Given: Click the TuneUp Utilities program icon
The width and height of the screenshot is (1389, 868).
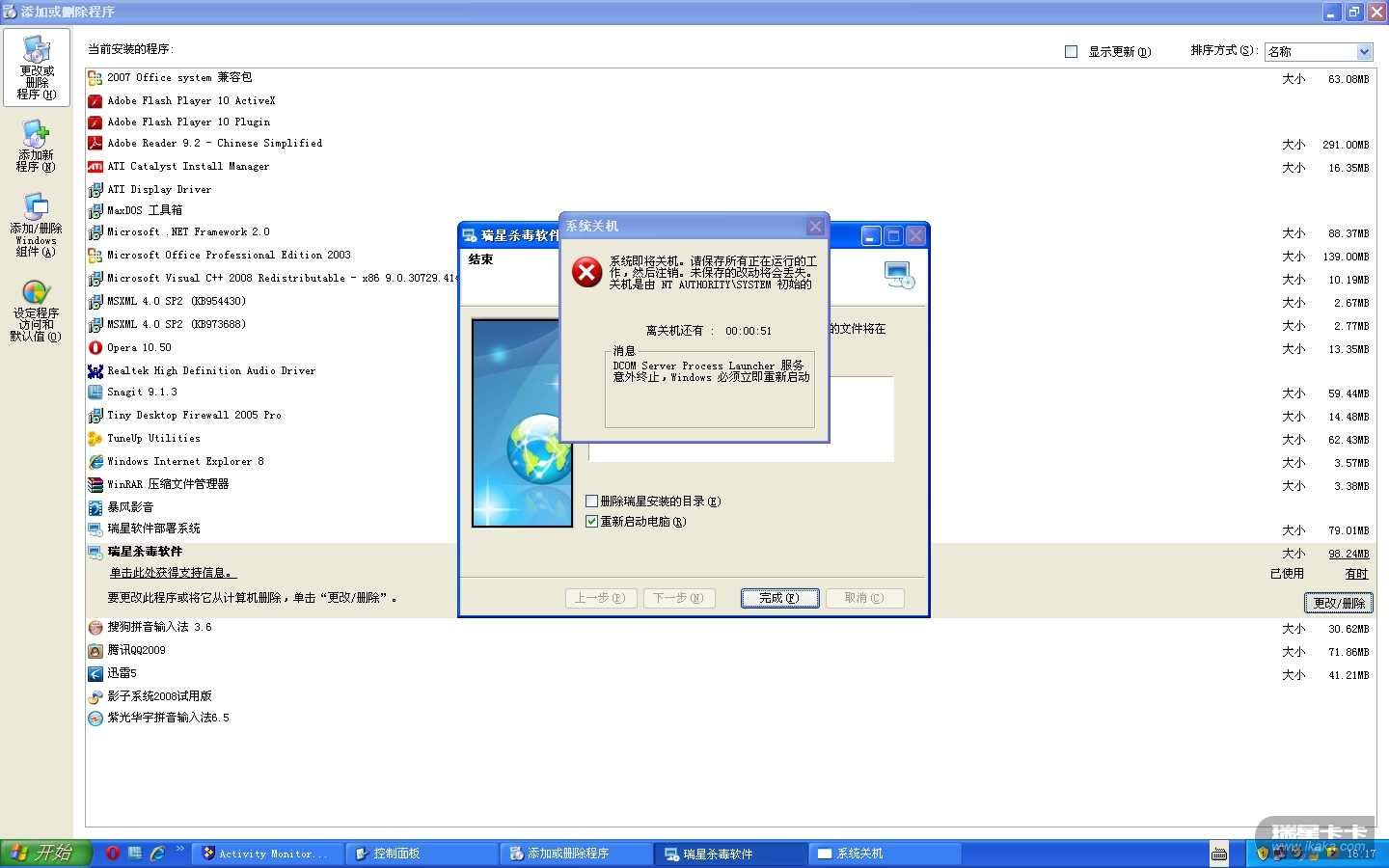Looking at the screenshot, I should pos(95,439).
